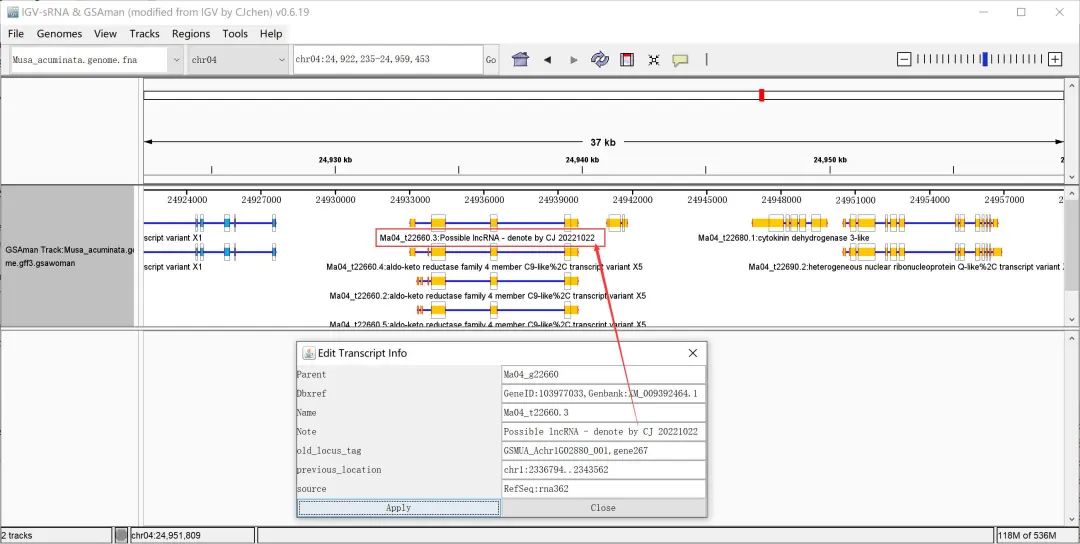Click the zoom level slider bar
The image size is (1080, 544).
[x=980, y=60]
